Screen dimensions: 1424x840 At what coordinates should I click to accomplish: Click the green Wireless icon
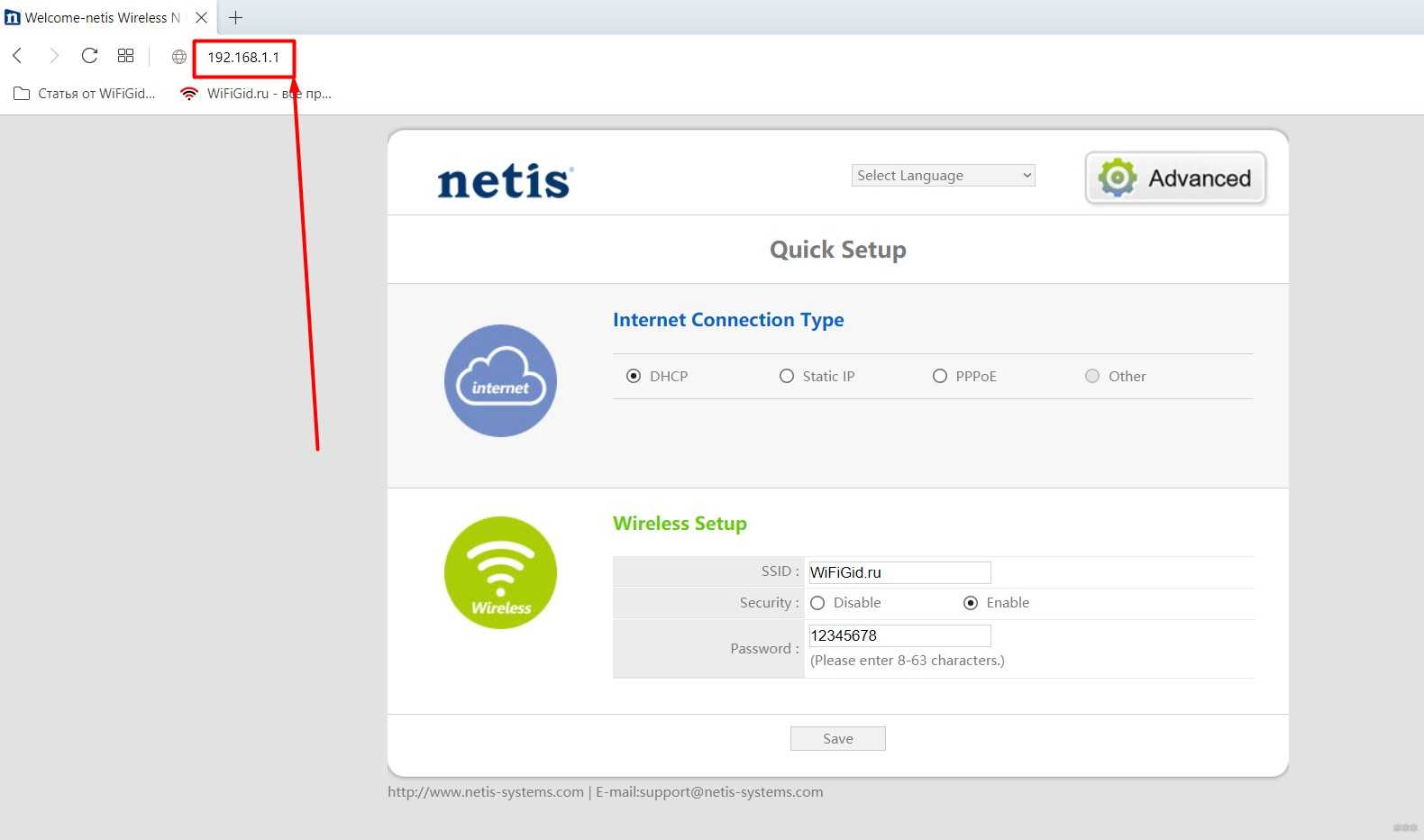[500, 572]
